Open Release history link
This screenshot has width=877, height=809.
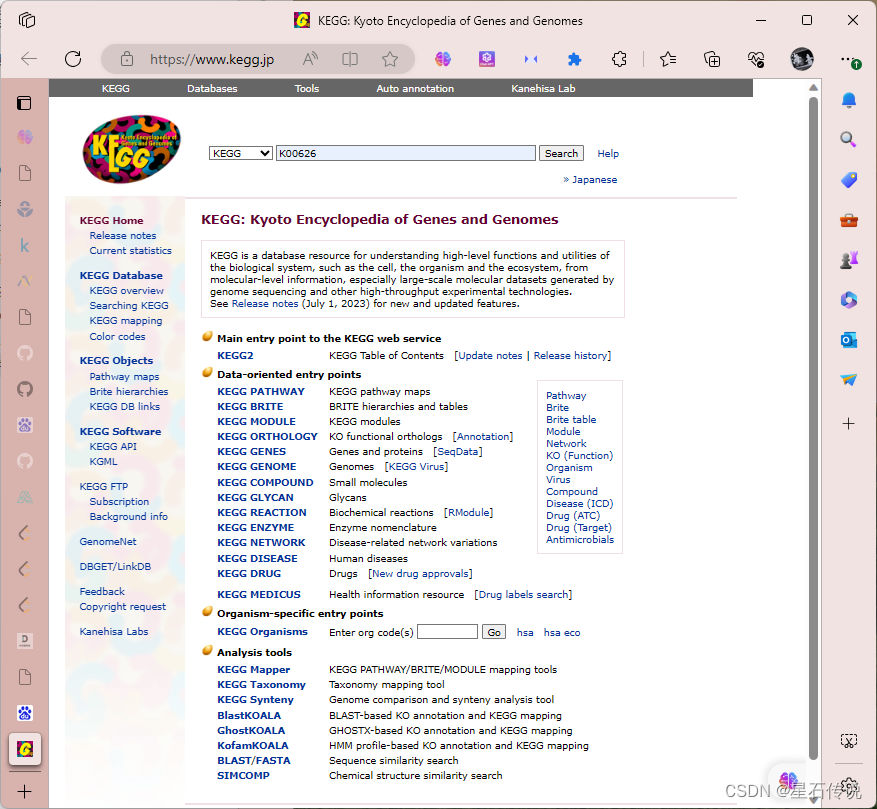tap(570, 356)
